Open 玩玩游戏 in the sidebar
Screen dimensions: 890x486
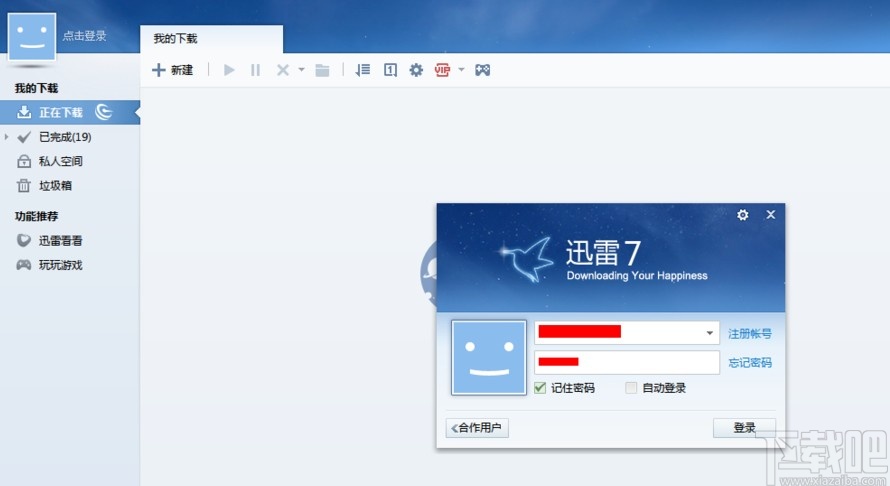(x=70, y=265)
